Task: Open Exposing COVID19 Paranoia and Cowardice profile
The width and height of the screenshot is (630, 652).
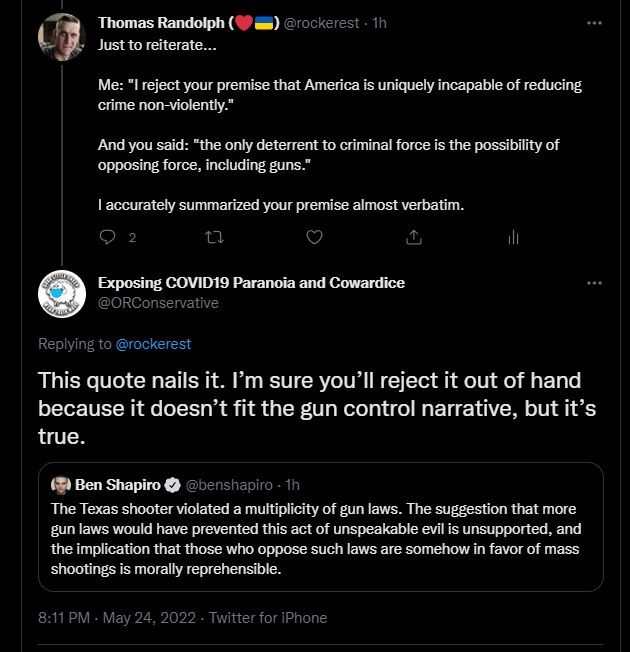Action: click(x=251, y=283)
